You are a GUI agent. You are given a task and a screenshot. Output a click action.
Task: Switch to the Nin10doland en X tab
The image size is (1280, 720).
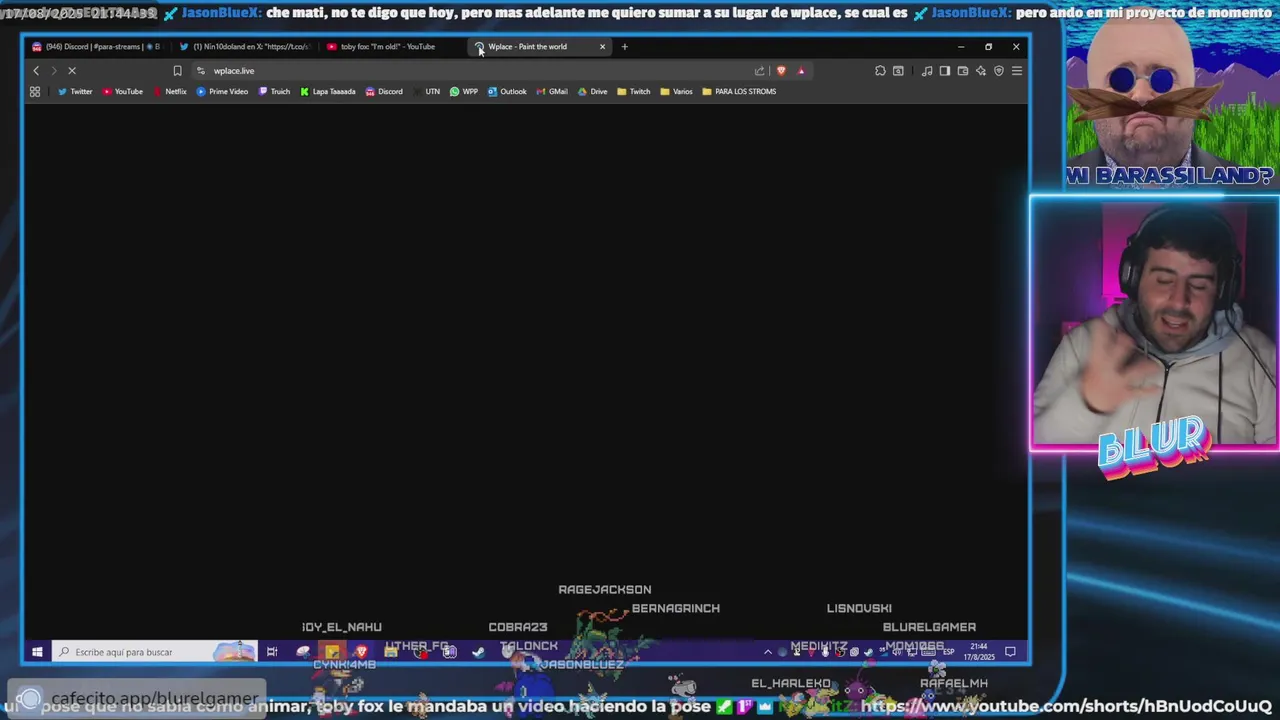tap(245, 47)
